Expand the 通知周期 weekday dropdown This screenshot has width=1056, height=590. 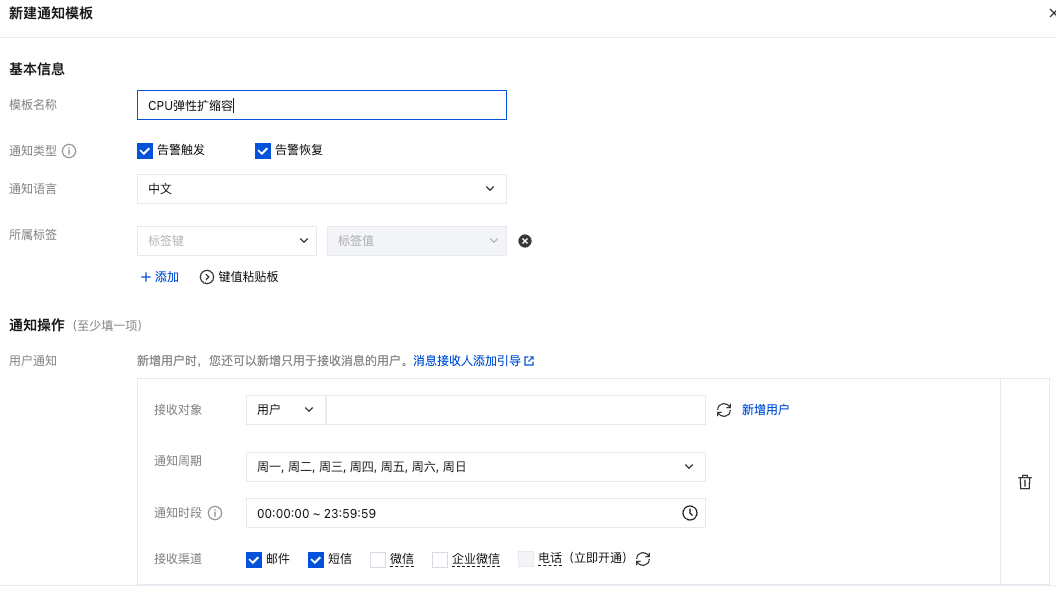point(475,467)
